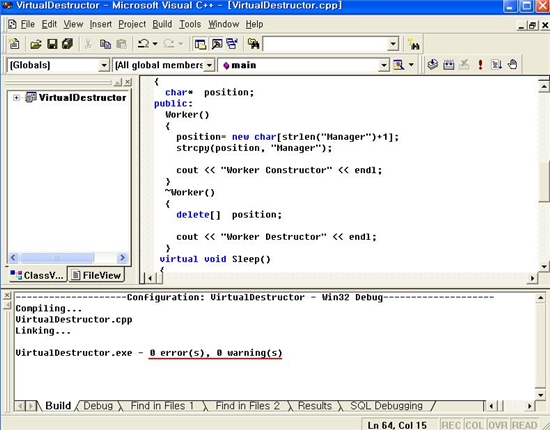Click the Stop Build icon
The image size is (550, 430).
click(464, 65)
